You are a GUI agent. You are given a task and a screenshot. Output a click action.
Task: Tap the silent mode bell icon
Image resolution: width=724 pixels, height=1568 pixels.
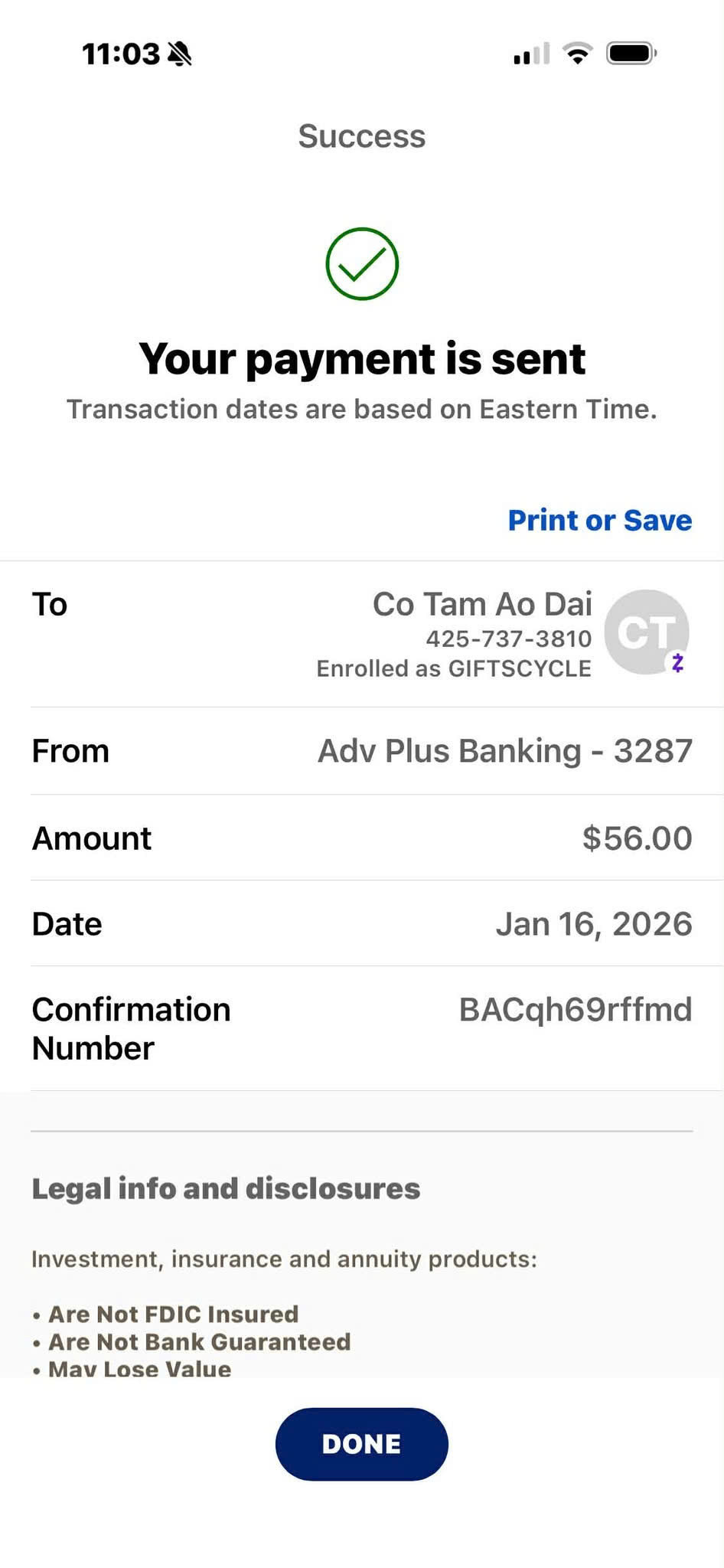179,54
